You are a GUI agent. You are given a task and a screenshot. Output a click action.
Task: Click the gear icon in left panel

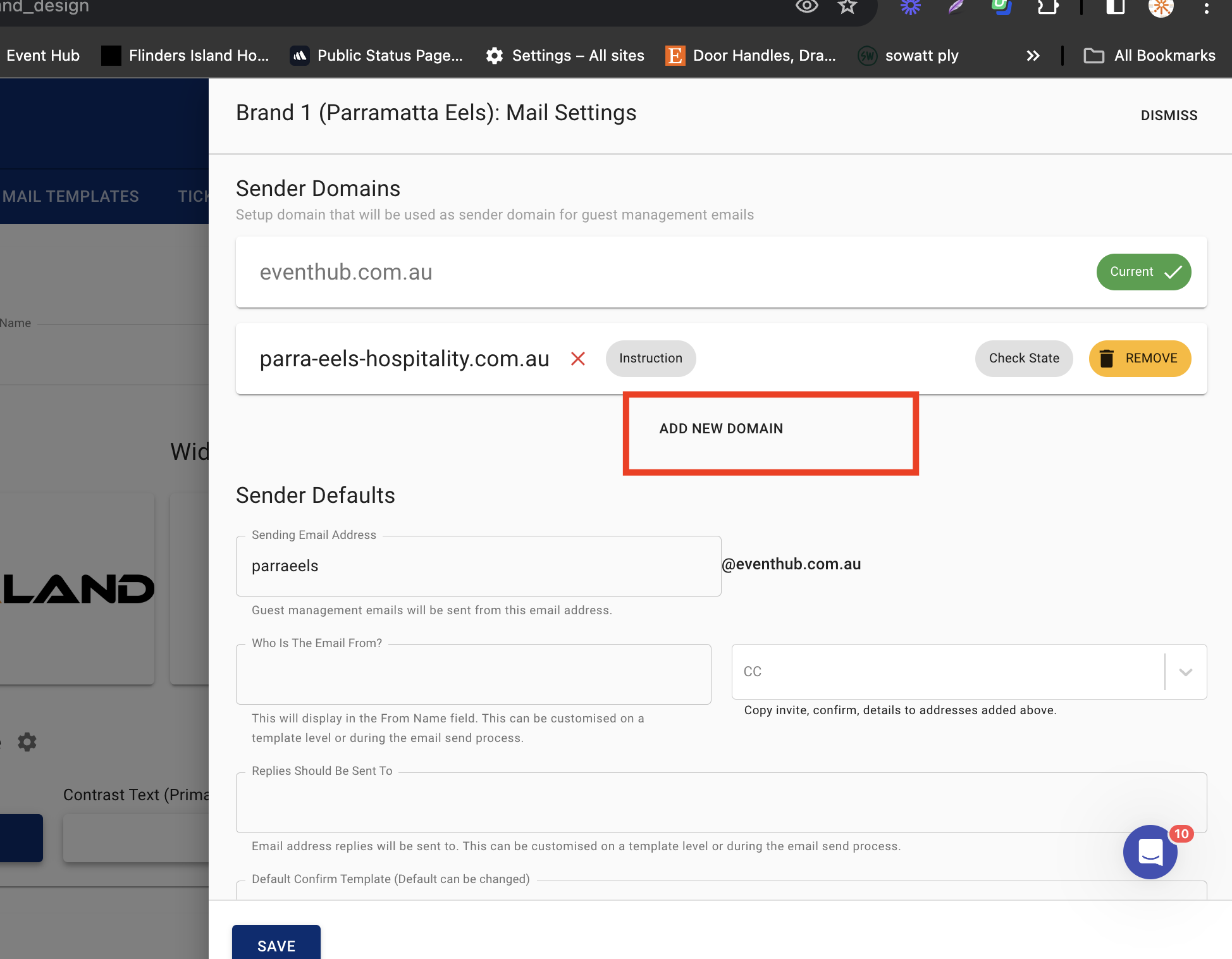pyautogui.click(x=27, y=741)
